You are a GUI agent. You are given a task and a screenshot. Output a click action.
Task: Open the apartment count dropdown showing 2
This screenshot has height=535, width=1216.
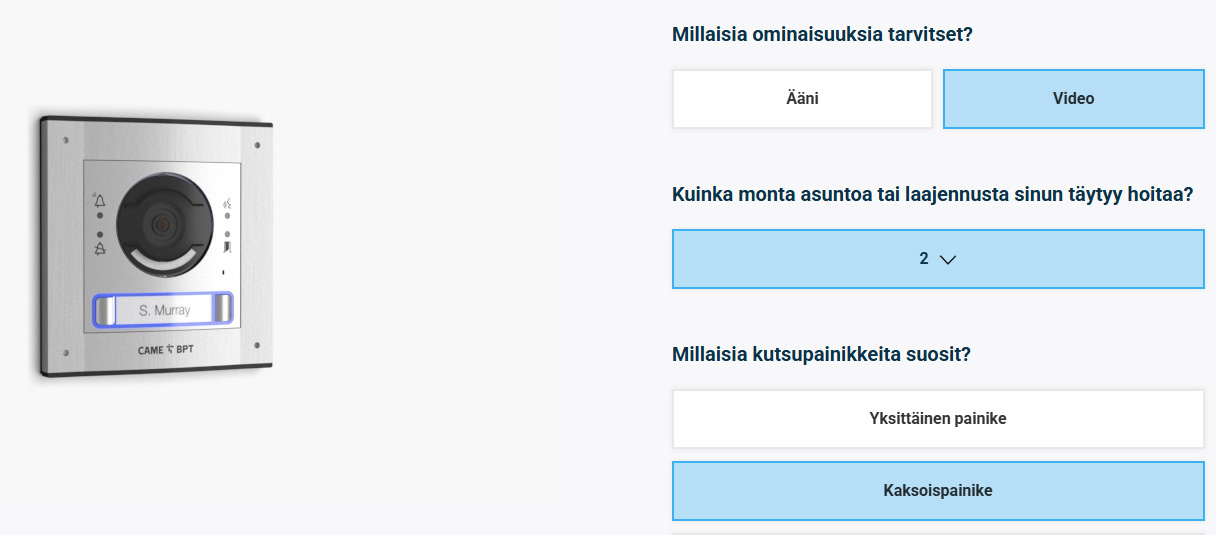[938, 259]
